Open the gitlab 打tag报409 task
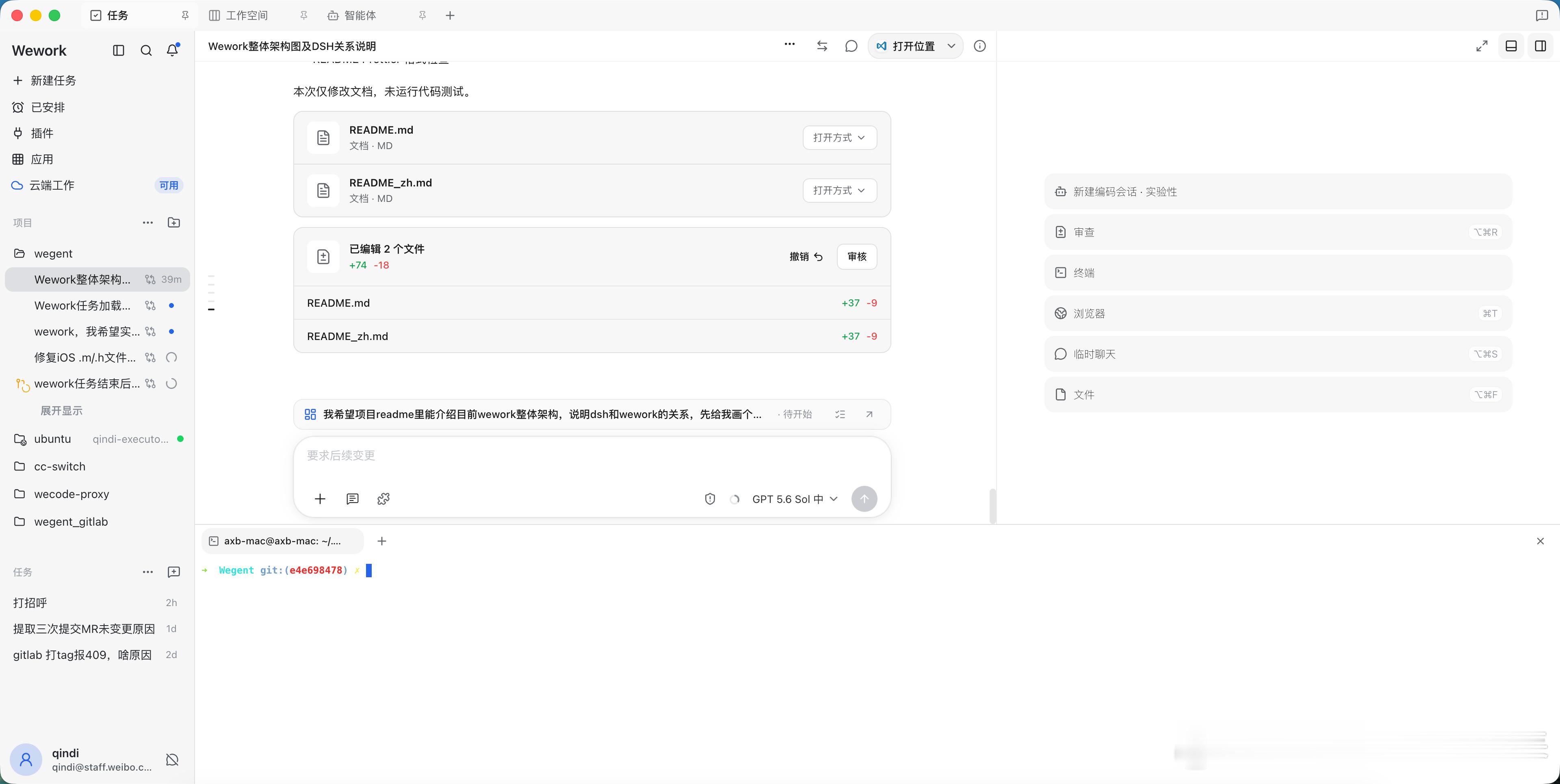The width and height of the screenshot is (1560, 784). 97,655
